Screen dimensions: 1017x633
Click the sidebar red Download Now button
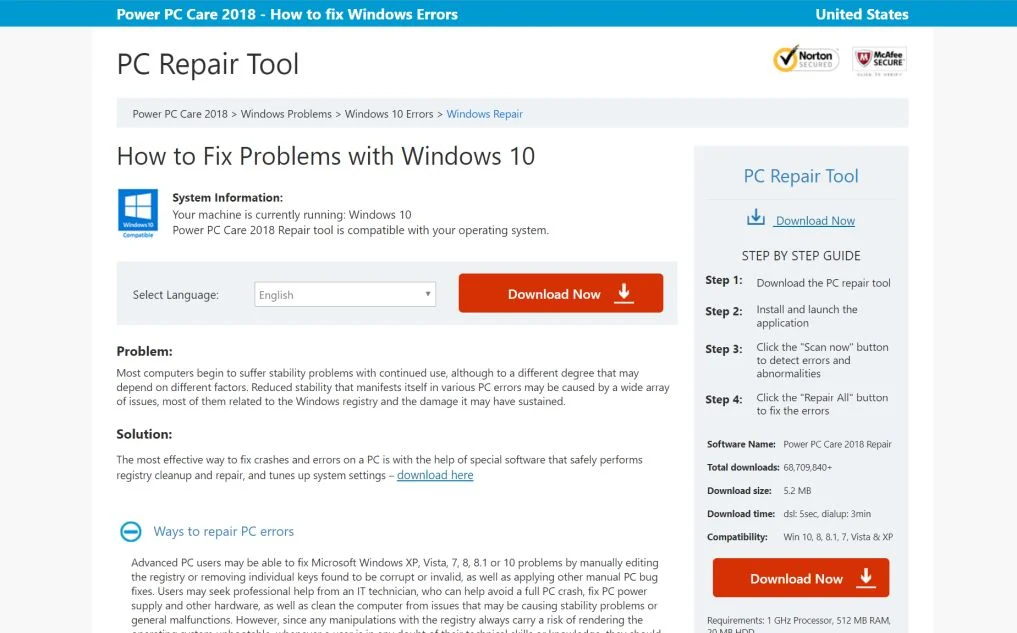[800, 578]
